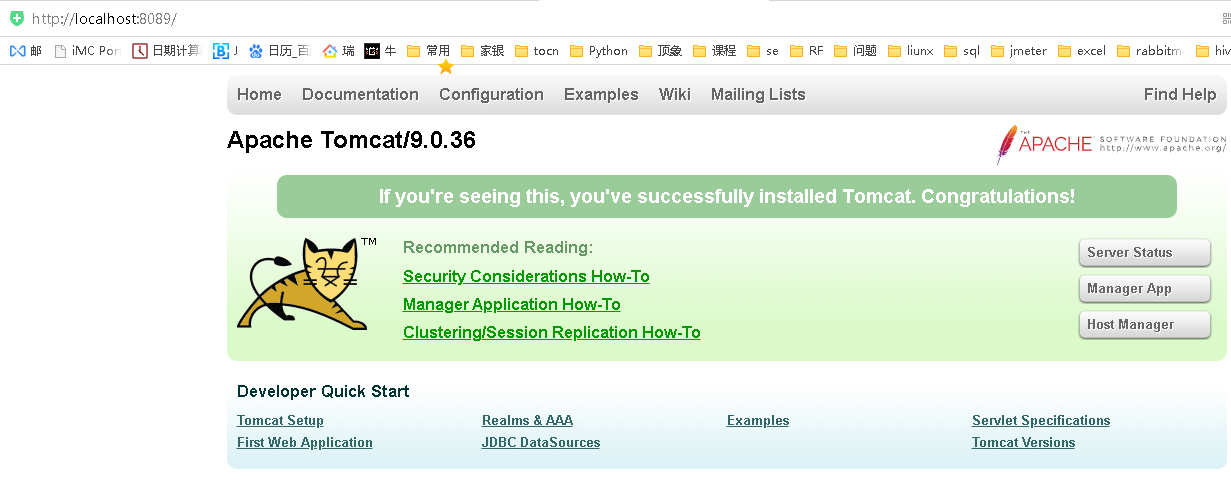Open Examples link under Developer Quick Start
The image size is (1231, 485).
point(758,421)
